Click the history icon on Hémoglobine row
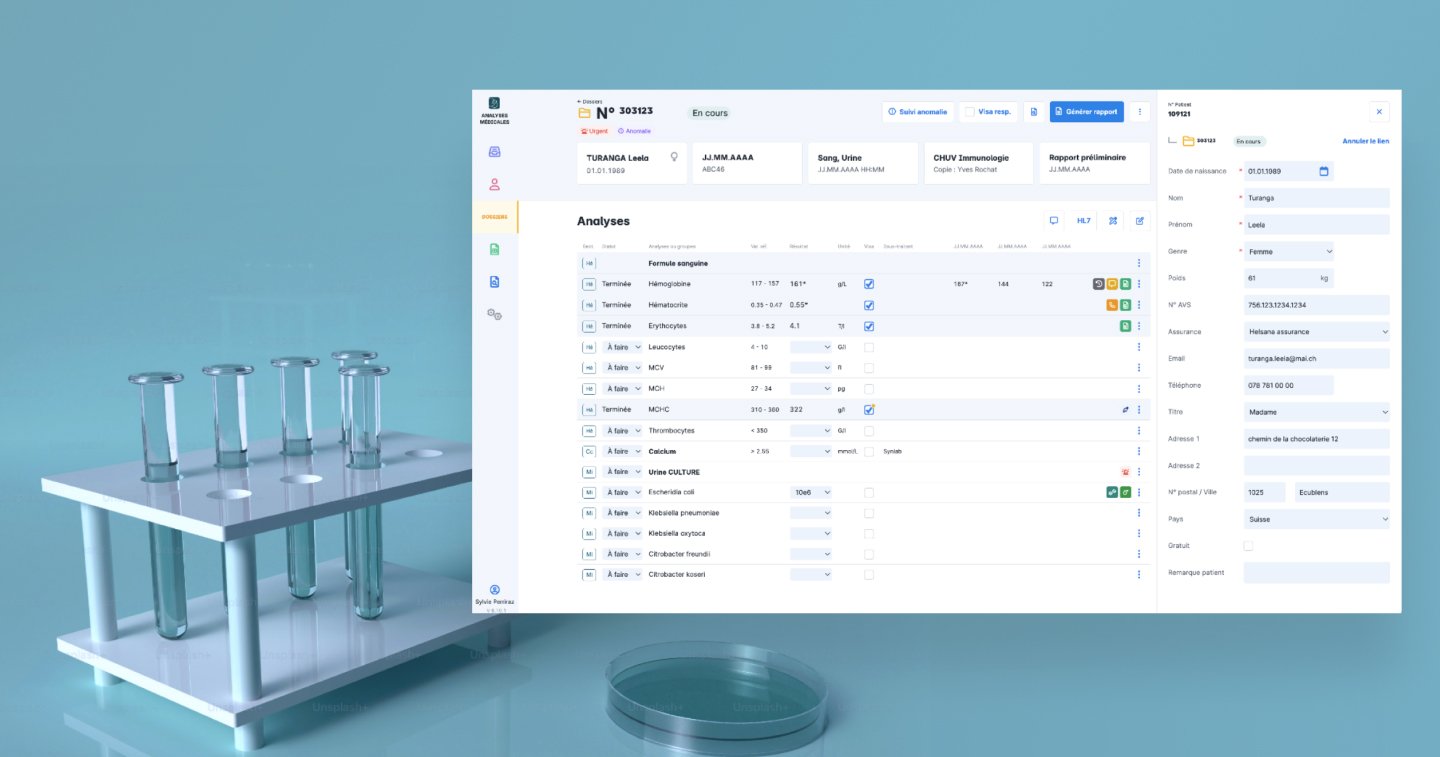 (1098, 284)
